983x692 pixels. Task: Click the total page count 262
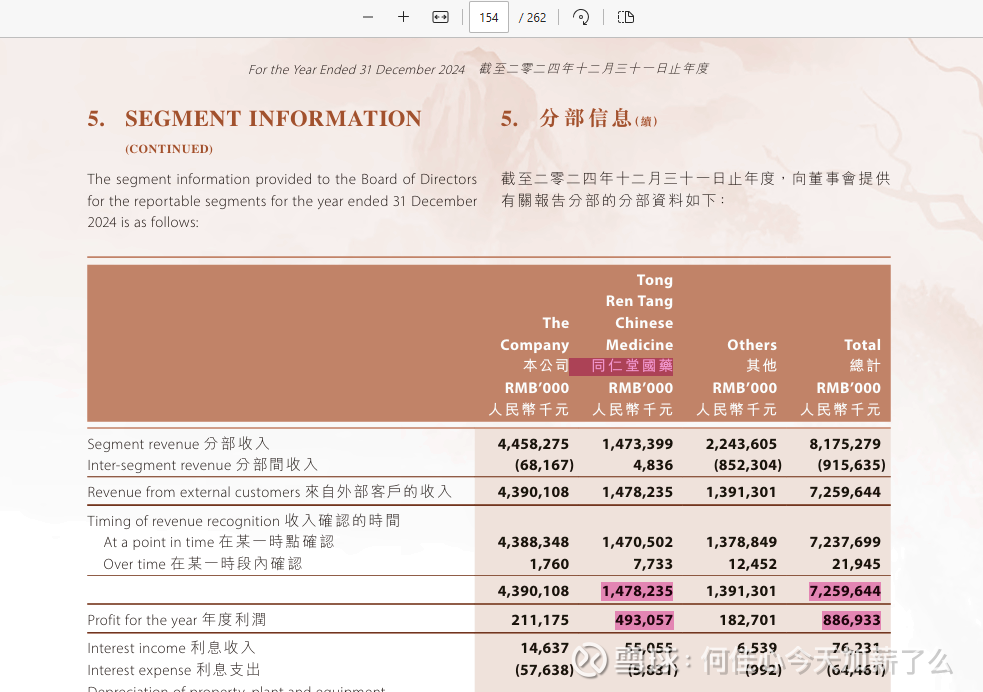click(536, 17)
